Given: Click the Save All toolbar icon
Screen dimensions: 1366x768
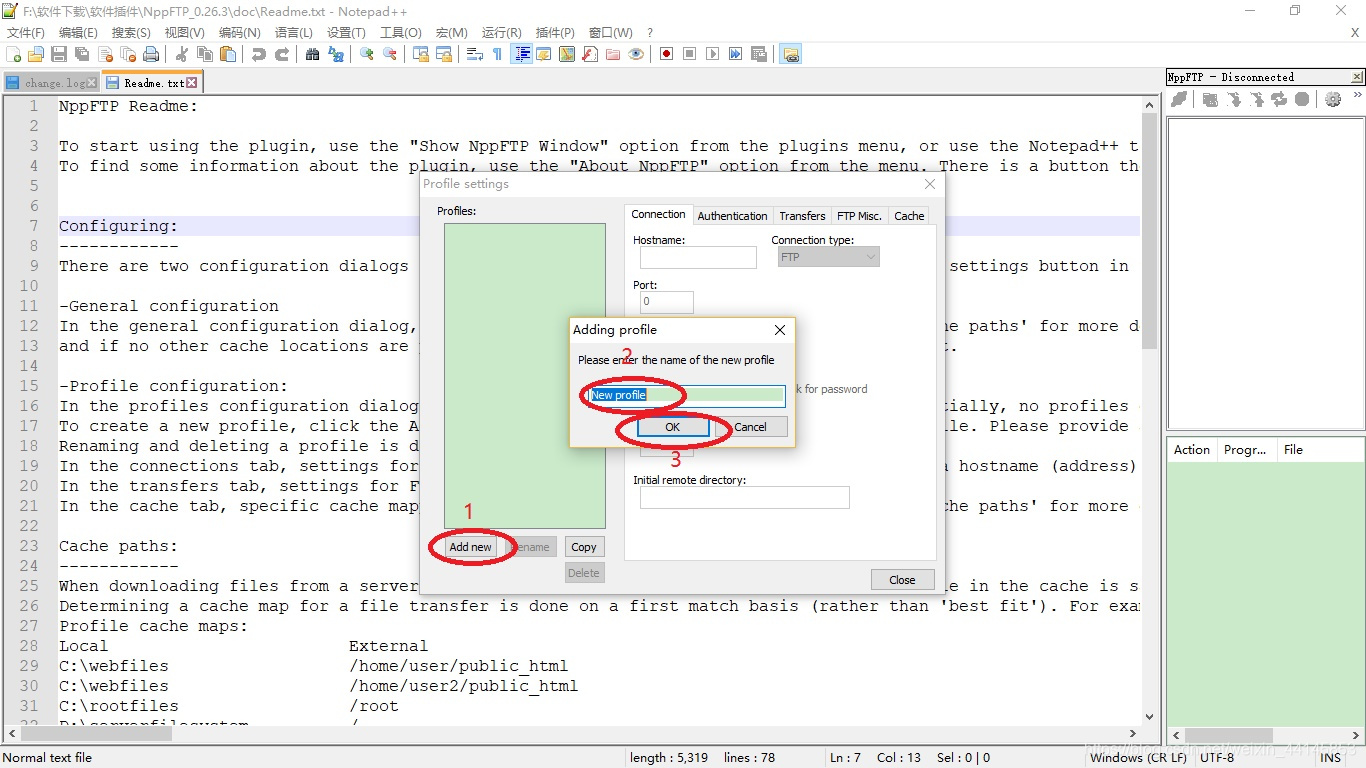Looking at the screenshot, I should tap(82, 54).
